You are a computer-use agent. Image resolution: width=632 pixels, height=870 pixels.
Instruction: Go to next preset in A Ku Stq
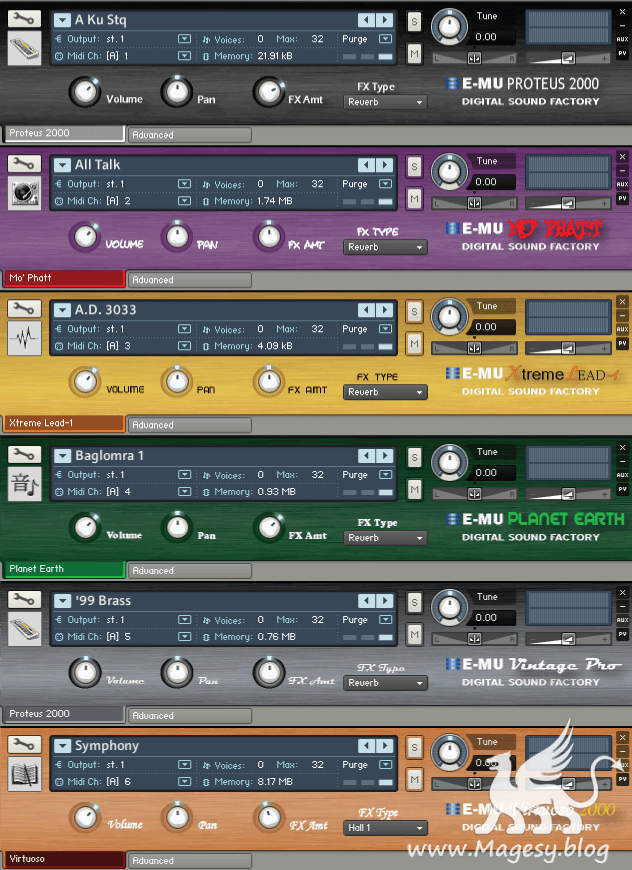(385, 20)
